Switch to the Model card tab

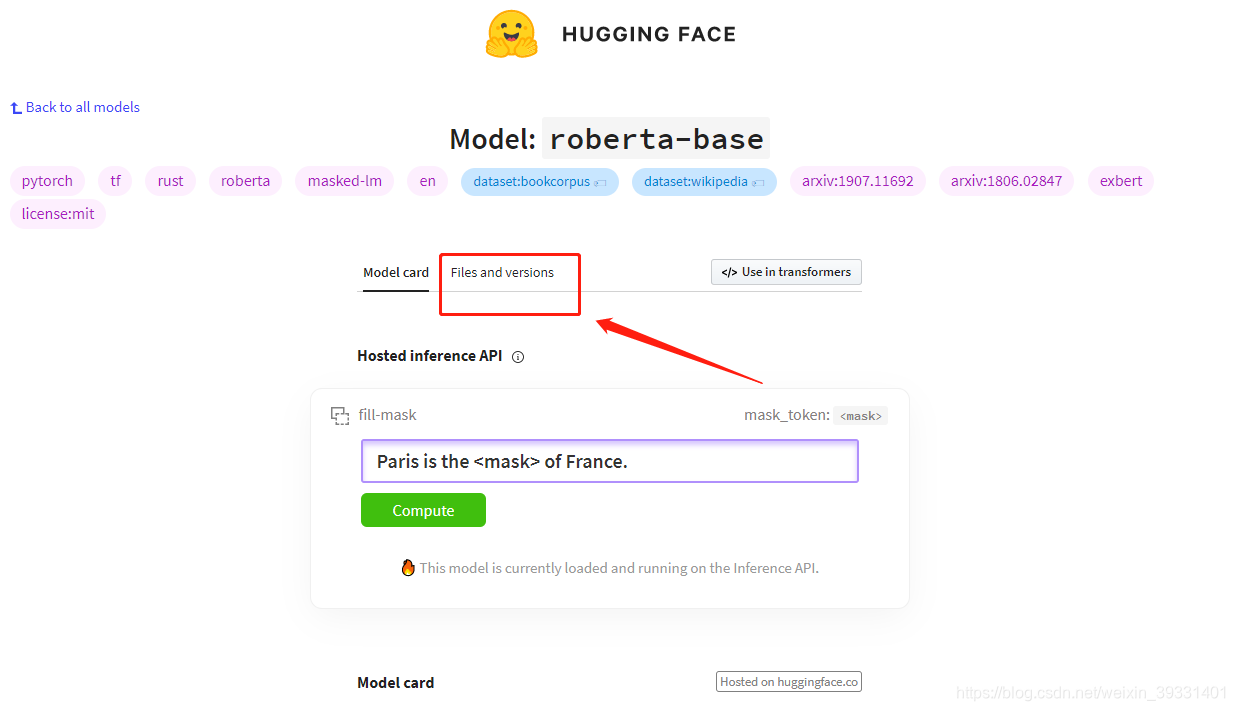396,272
